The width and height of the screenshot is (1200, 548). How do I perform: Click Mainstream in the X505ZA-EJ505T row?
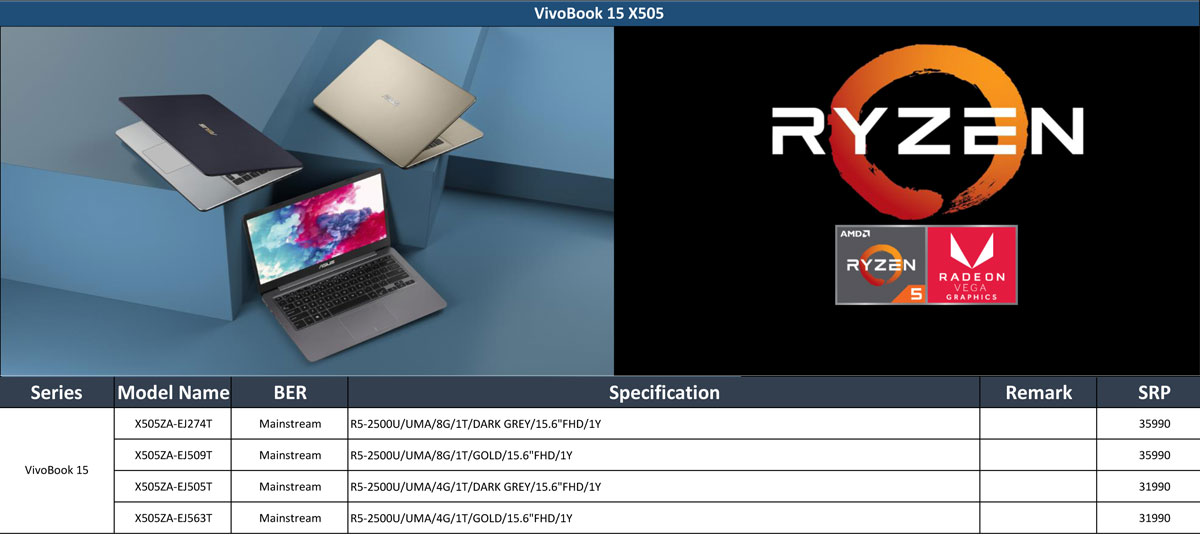click(x=289, y=486)
